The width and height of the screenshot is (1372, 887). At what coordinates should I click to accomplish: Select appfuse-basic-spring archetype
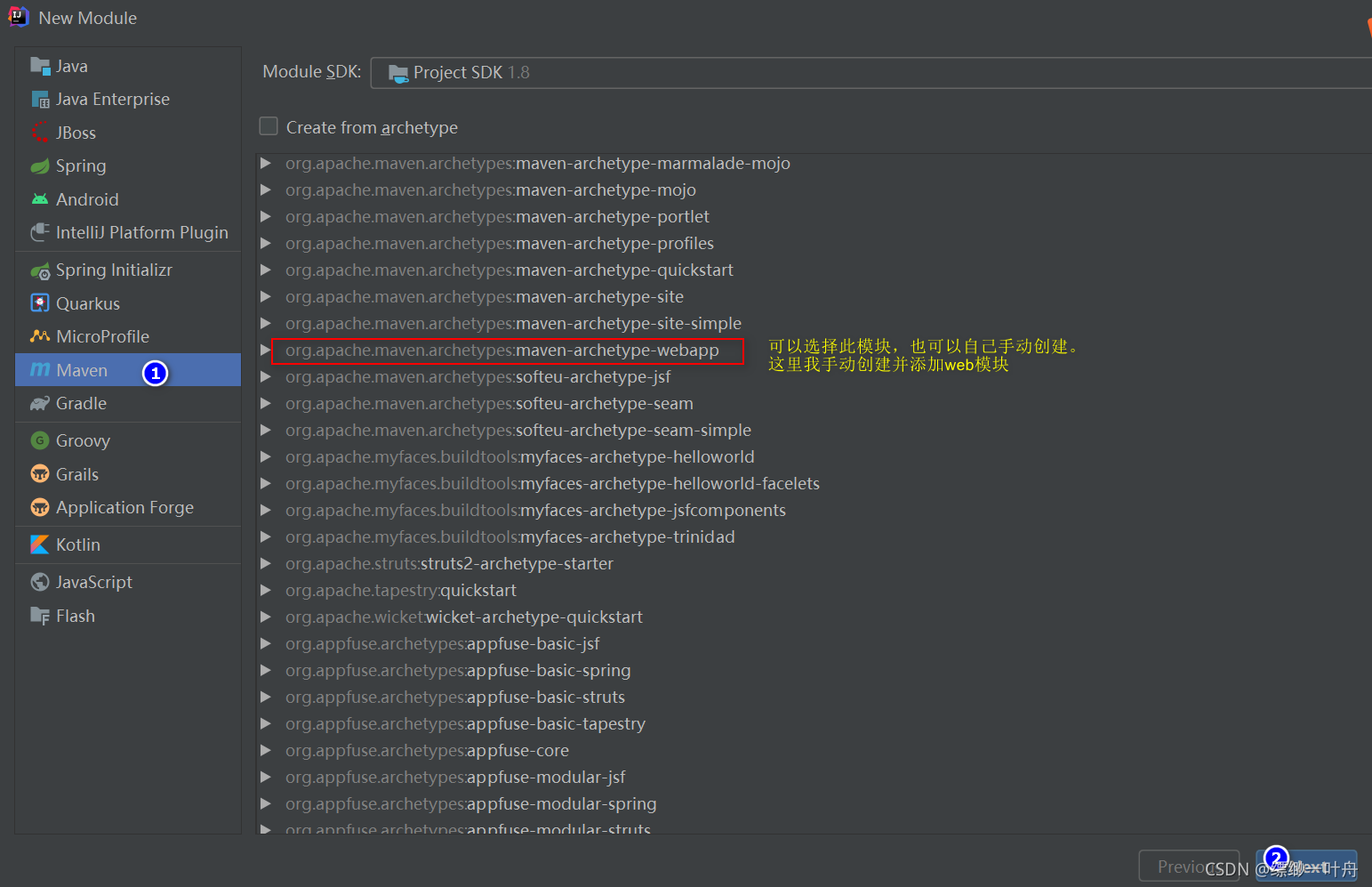(x=458, y=670)
